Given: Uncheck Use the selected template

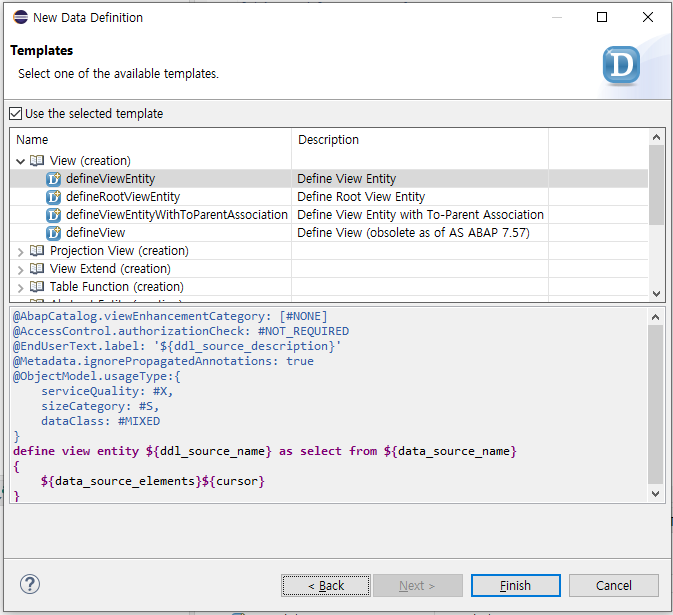Looking at the screenshot, I should (15, 114).
